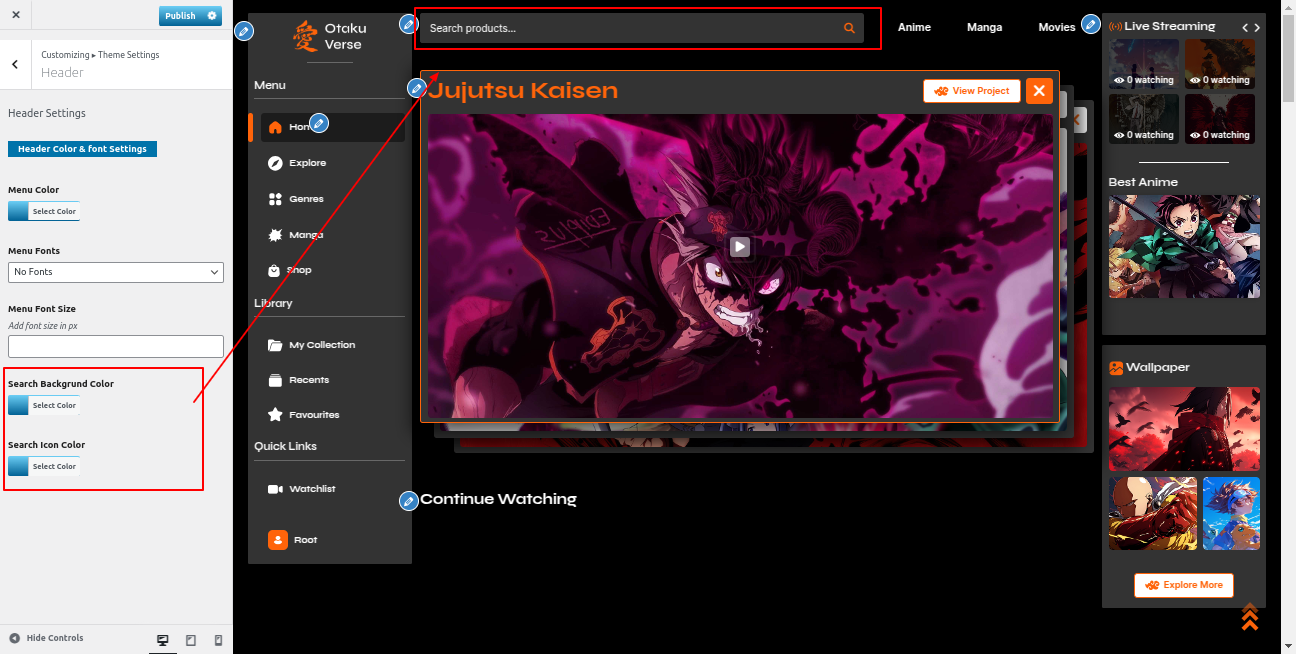Open the Menu Fonts dropdown
1296x654 pixels.
[x=116, y=272]
